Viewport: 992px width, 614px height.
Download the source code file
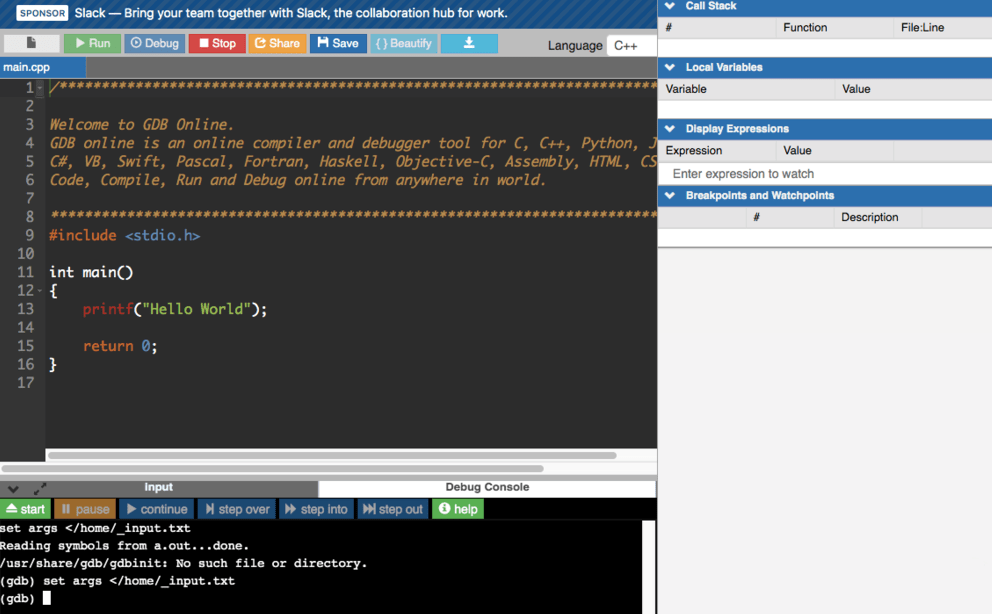tap(469, 42)
